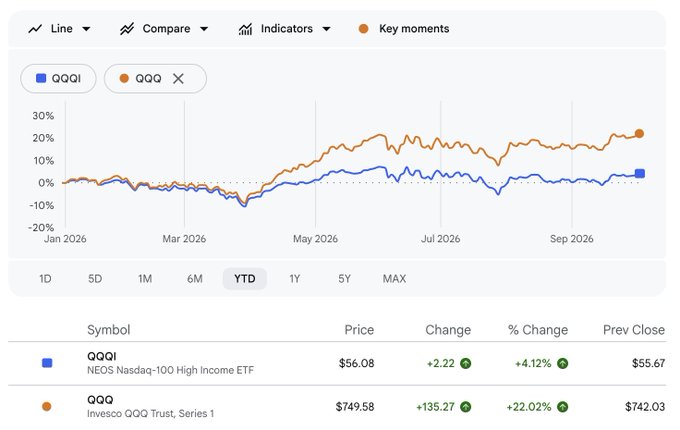The height and width of the screenshot is (430, 680).
Task: Click the $55.67 previous close value
Action: point(648,363)
